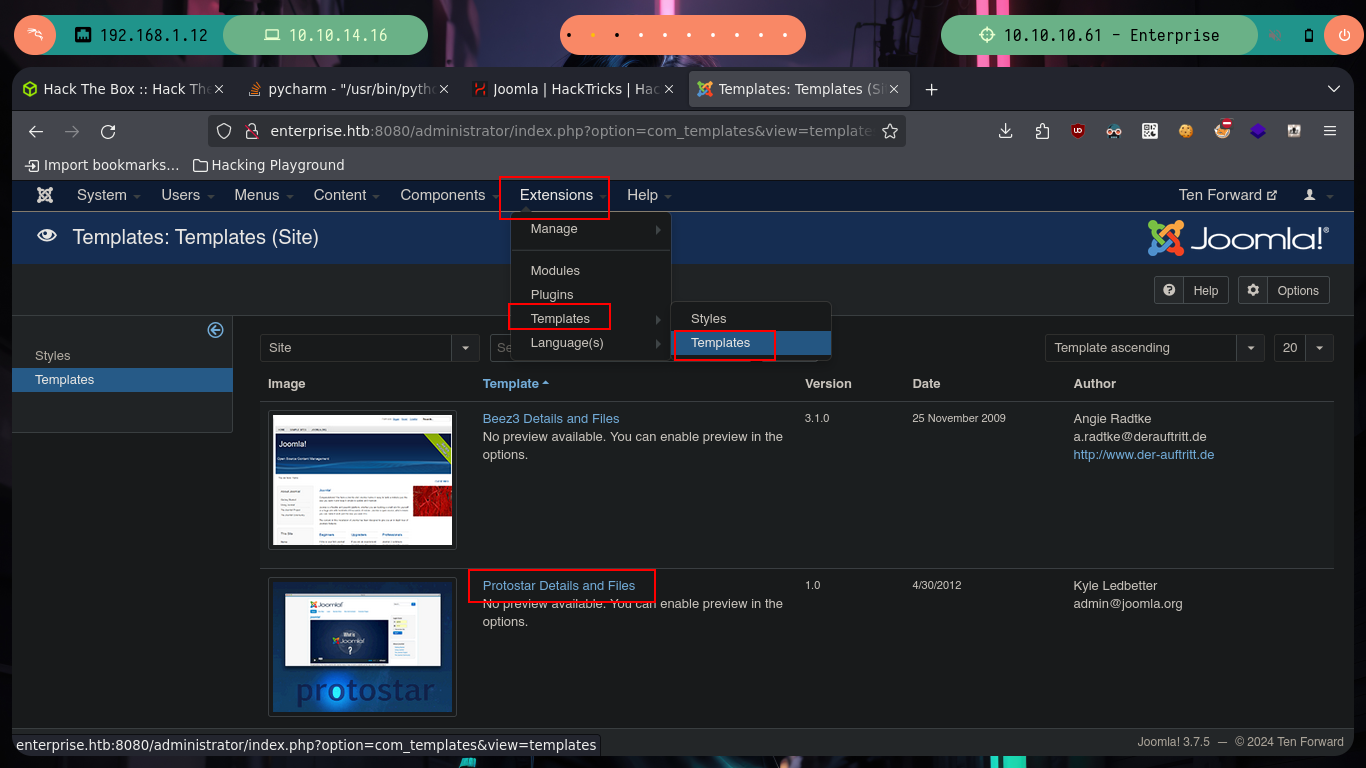
Task: Open the Components menu
Action: click(449, 195)
